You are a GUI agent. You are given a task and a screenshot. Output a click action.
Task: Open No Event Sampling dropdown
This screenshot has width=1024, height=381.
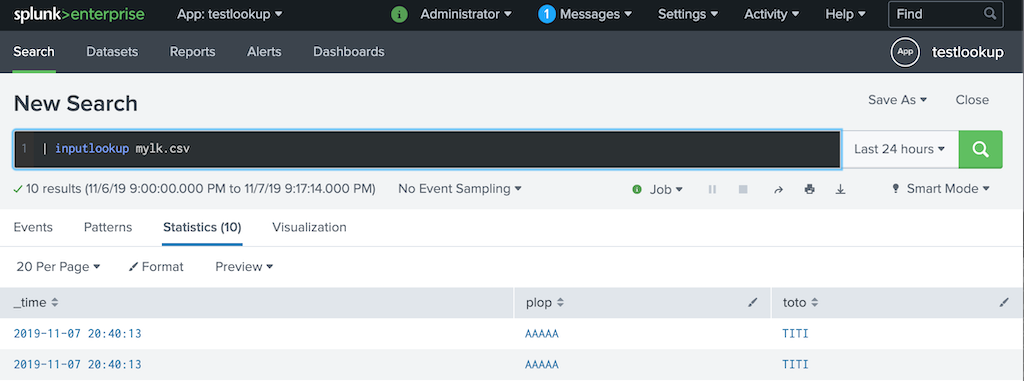click(x=460, y=189)
